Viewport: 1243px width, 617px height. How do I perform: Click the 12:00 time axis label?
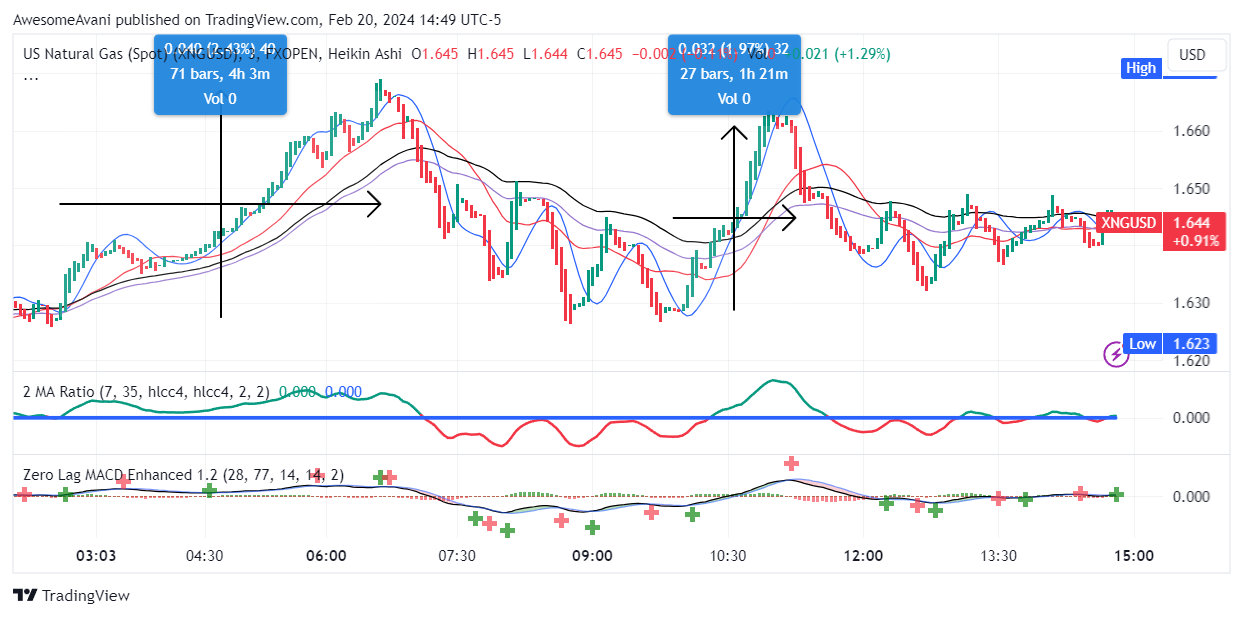click(x=863, y=556)
